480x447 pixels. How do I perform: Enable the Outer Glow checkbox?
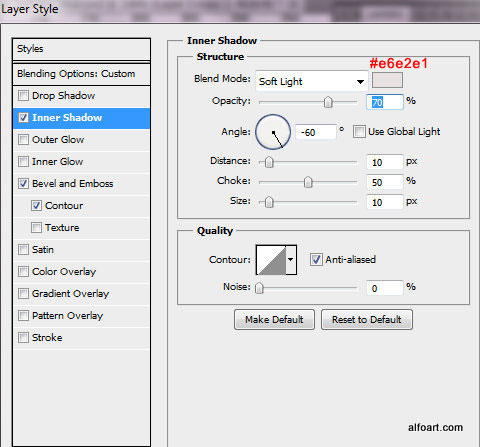(x=23, y=139)
